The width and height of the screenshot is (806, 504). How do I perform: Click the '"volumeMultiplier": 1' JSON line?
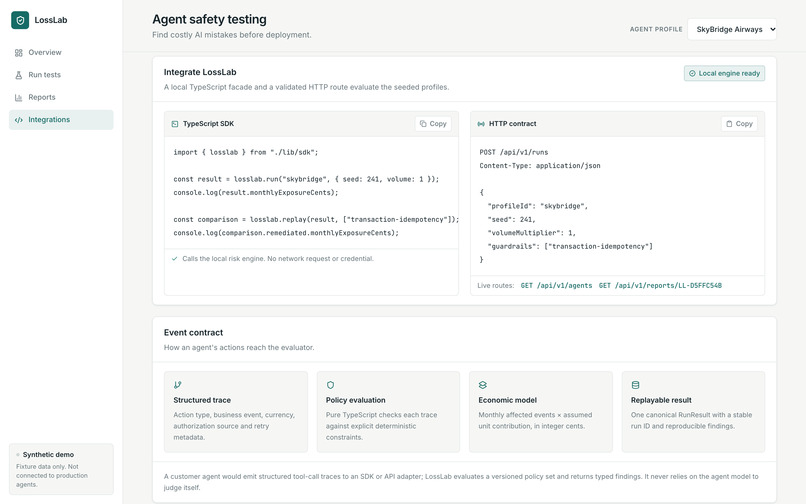pos(532,233)
